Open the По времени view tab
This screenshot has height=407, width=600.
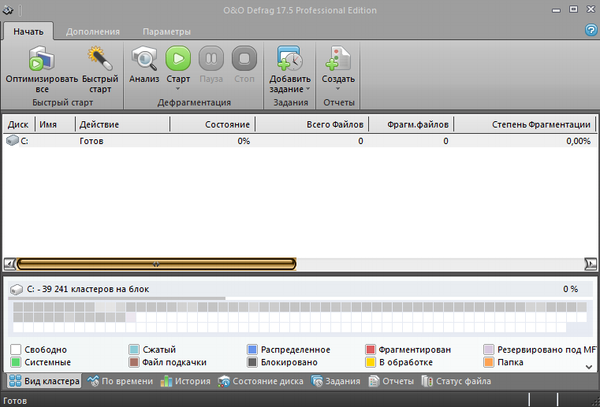coord(119,381)
